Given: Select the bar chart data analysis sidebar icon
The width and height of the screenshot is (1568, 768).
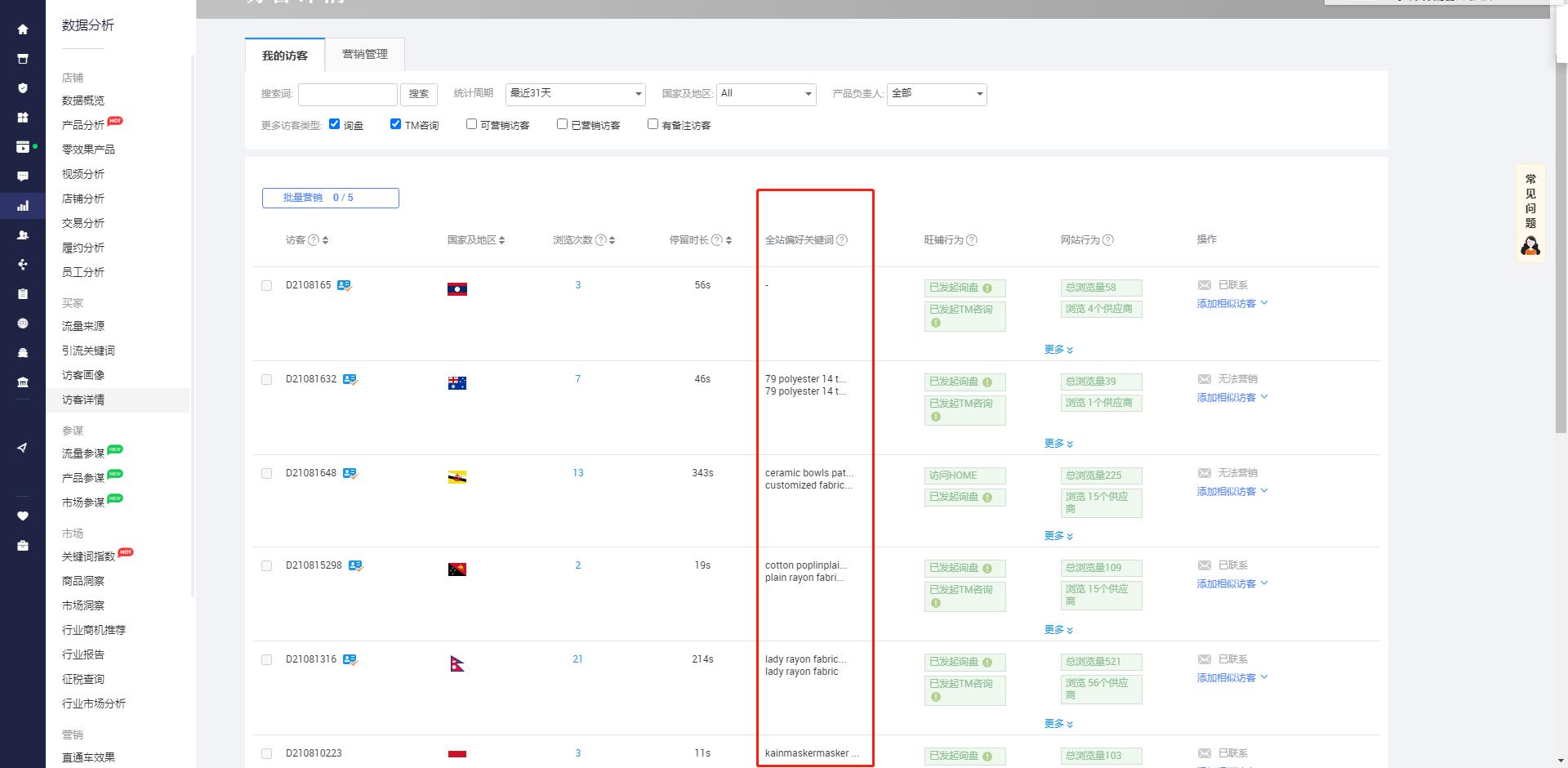Looking at the screenshot, I should (23, 207).
